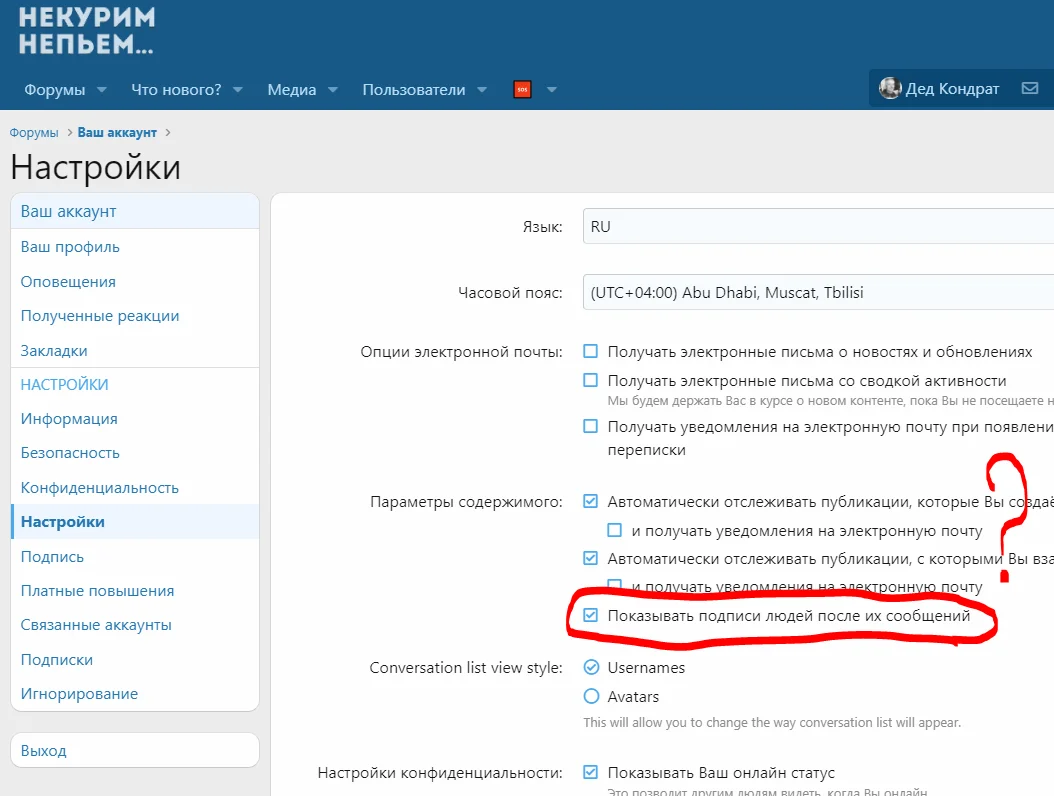This screenshot has height=796, width=1054.
Task: Expand the Что нового? dropdown arrow
Action: [x=237, y=89]
